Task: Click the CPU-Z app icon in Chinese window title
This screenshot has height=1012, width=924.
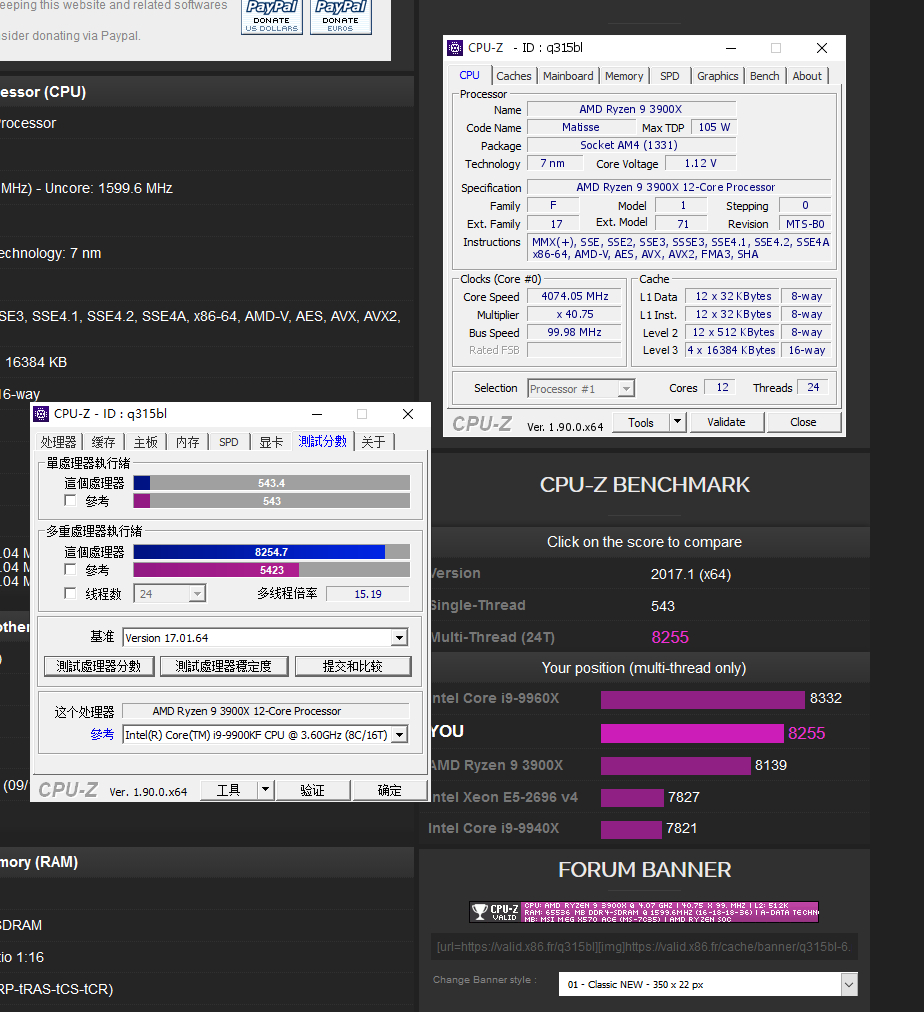Action: point(41,414)
